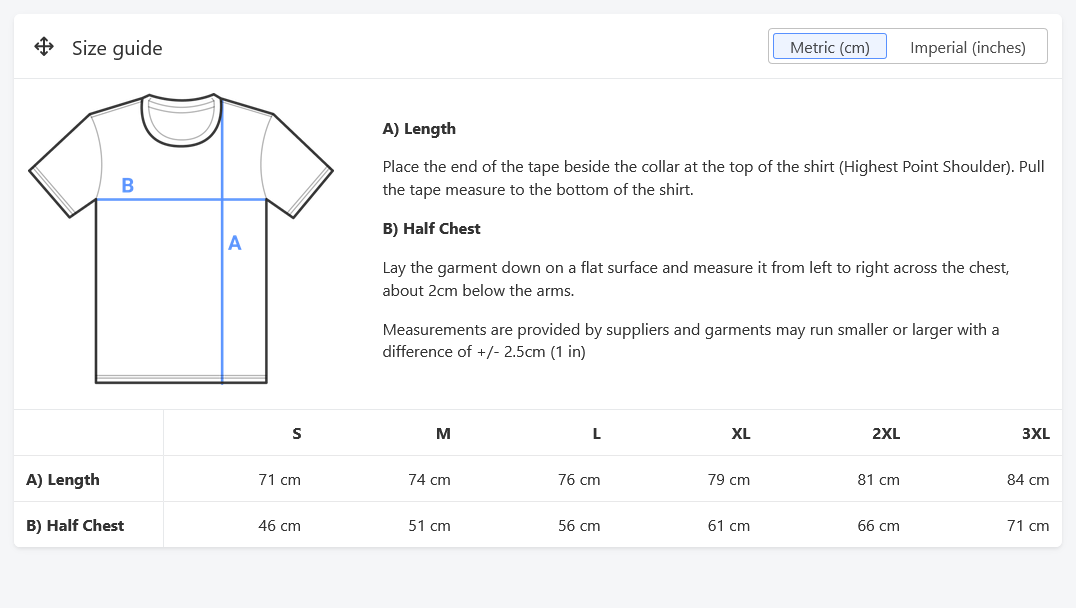
Task: Click the blue letter B on the shirt diagram
Action: (127, 186)
